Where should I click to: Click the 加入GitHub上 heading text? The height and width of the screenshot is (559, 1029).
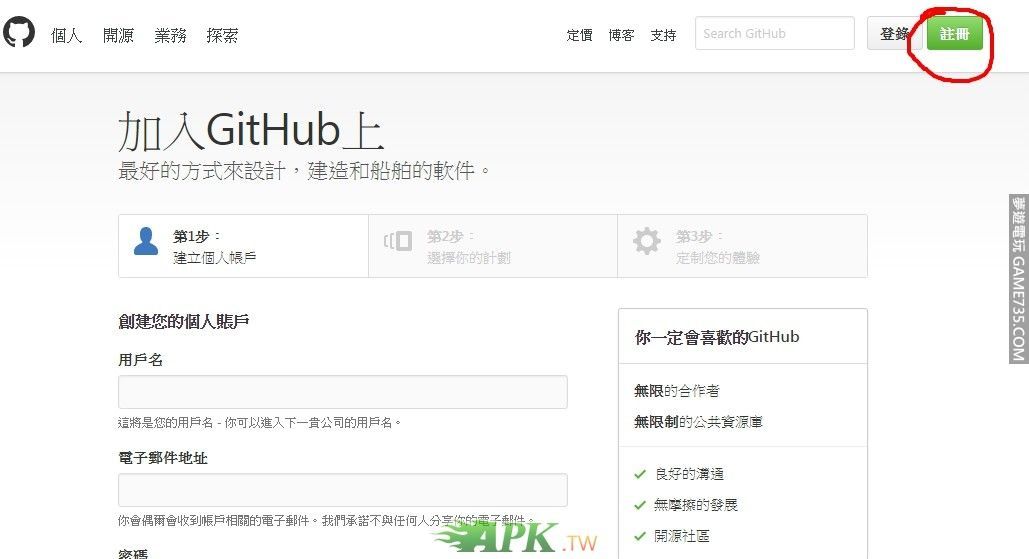pos(251,130)
